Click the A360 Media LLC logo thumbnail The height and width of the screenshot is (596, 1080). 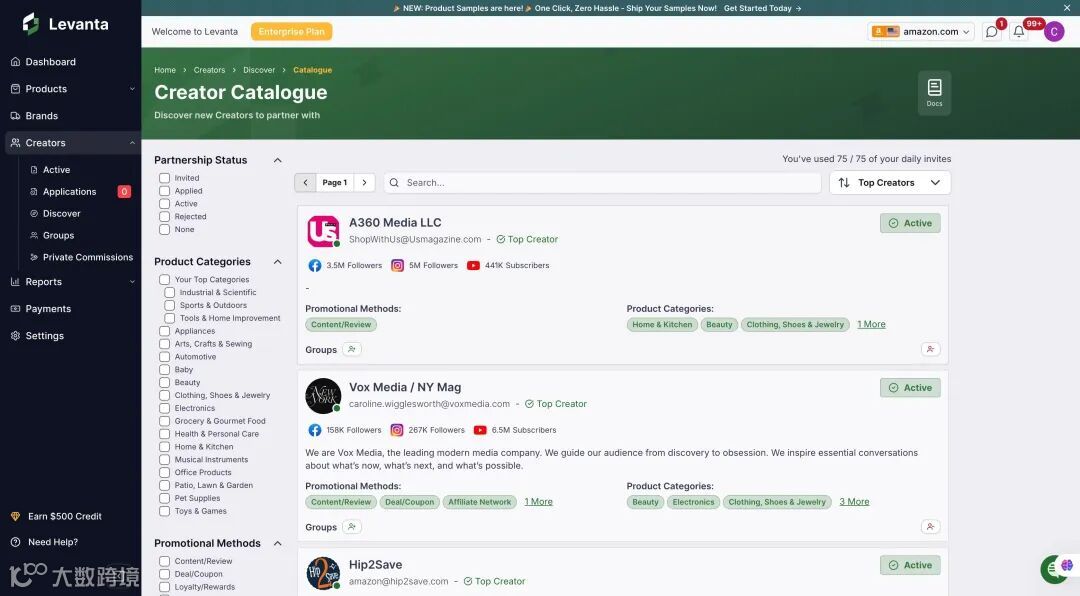(x=323, y=231)
